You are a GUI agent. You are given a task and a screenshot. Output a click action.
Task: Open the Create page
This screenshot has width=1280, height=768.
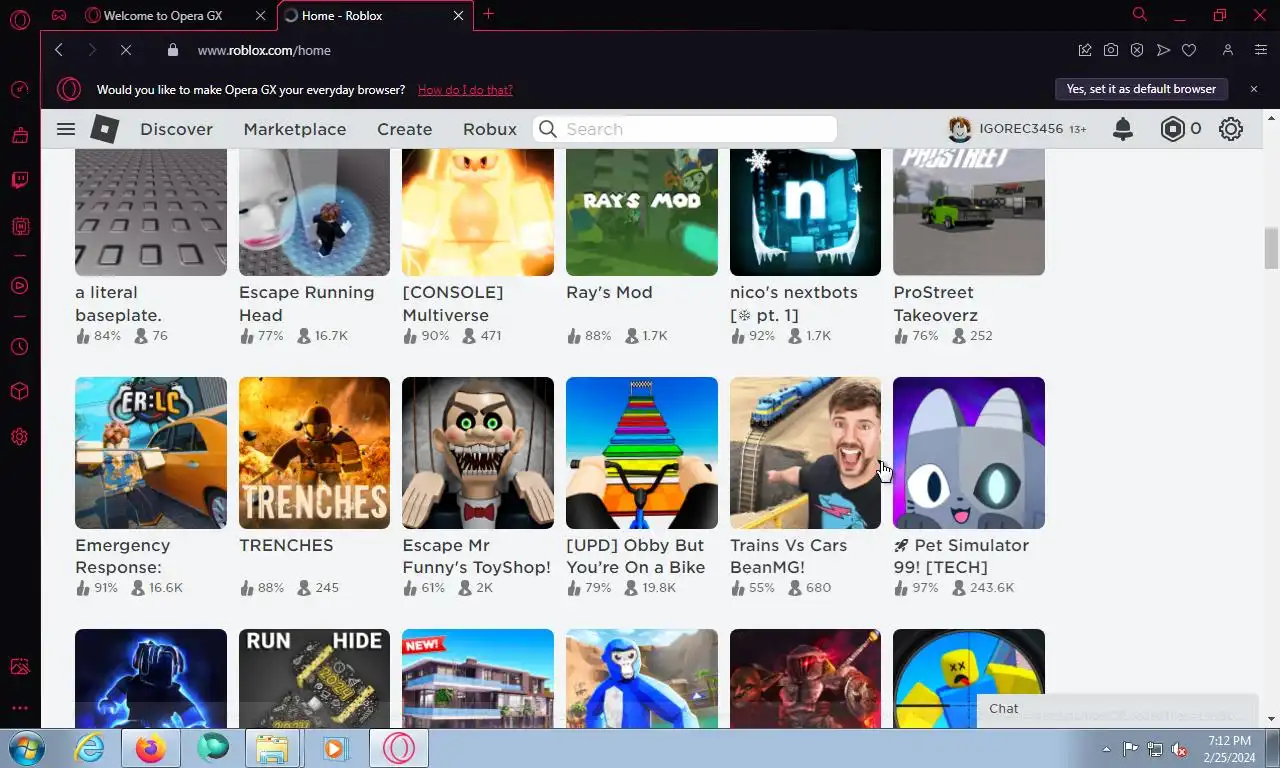click(x=405, y=129)
